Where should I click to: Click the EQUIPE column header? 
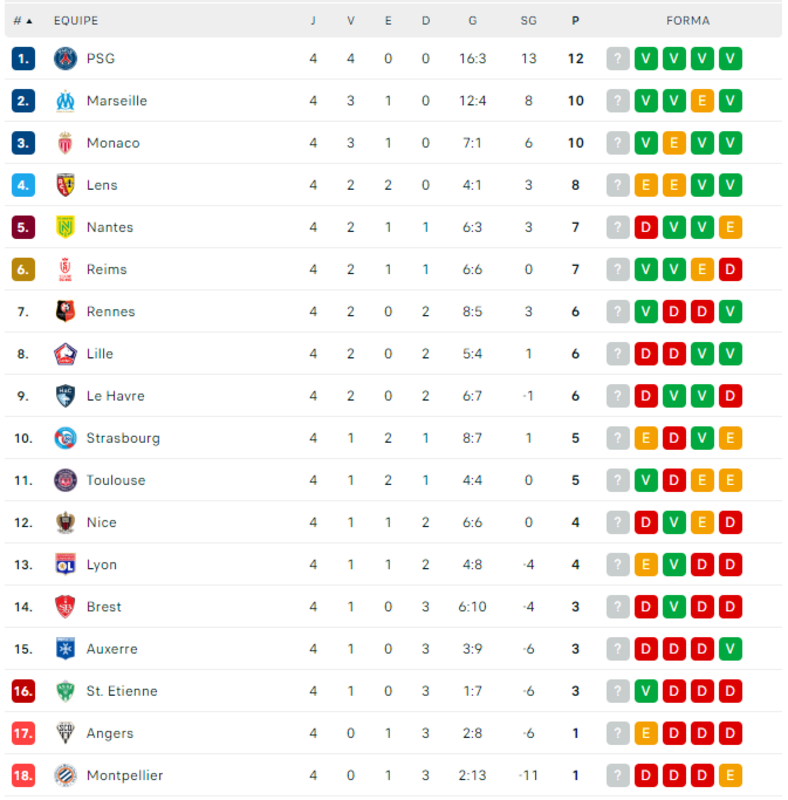tap(76, 21)
